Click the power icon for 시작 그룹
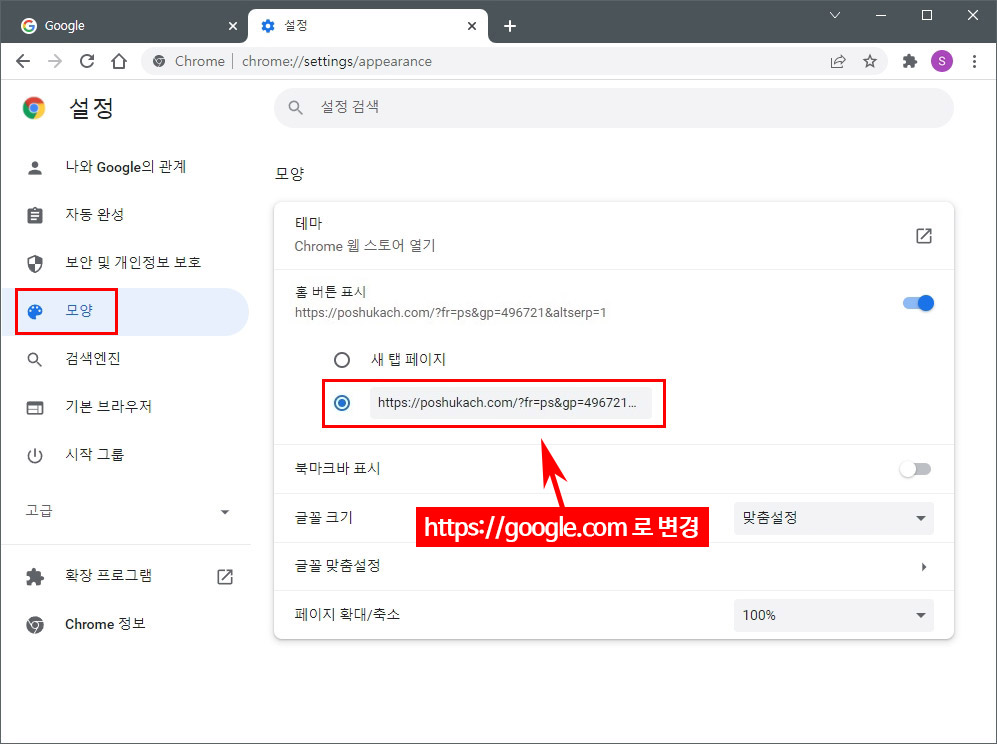 point(35,456)
